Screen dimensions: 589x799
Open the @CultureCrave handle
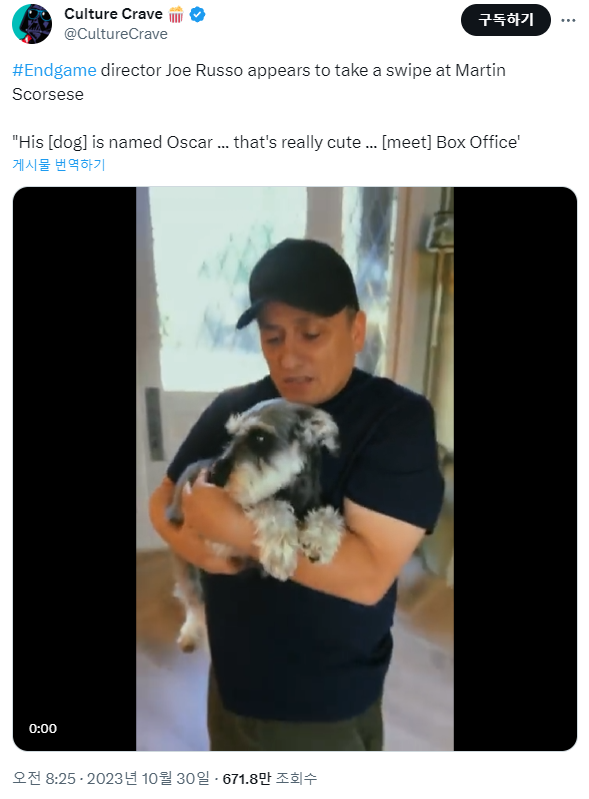pyautogui.click(x=116, y=34)
